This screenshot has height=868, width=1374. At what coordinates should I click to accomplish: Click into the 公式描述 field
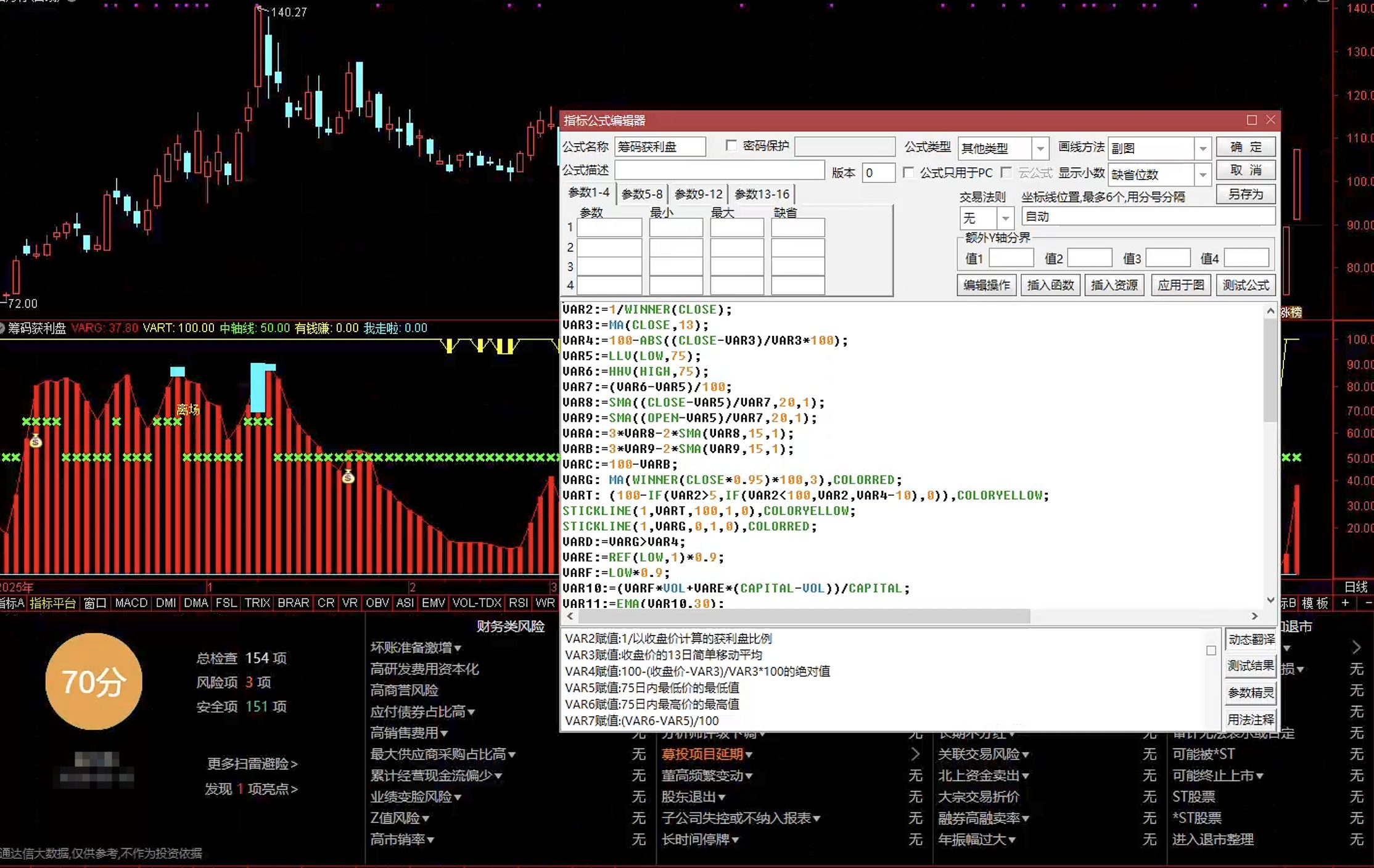(719, 170)
